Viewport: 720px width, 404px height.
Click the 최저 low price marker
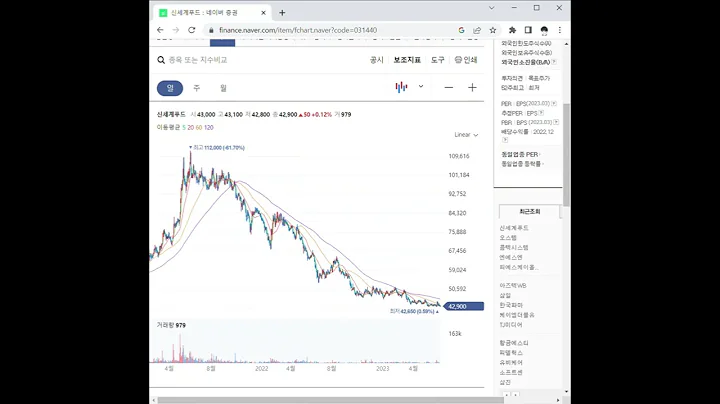[x=414, y=311]
